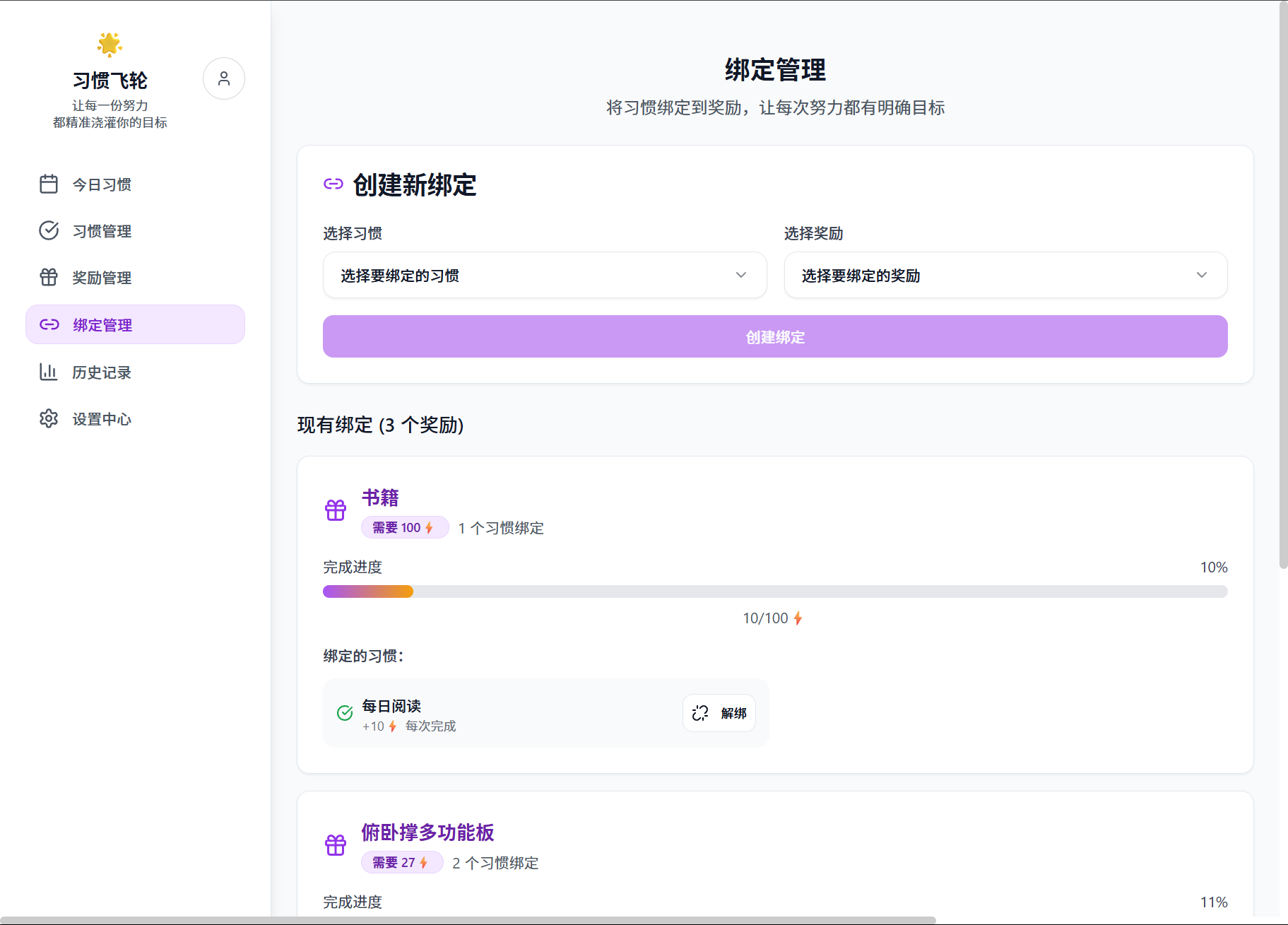Click the gear icon beside 设置中心
This screenshot has height=925, width=1288.
tap(49, 418)
